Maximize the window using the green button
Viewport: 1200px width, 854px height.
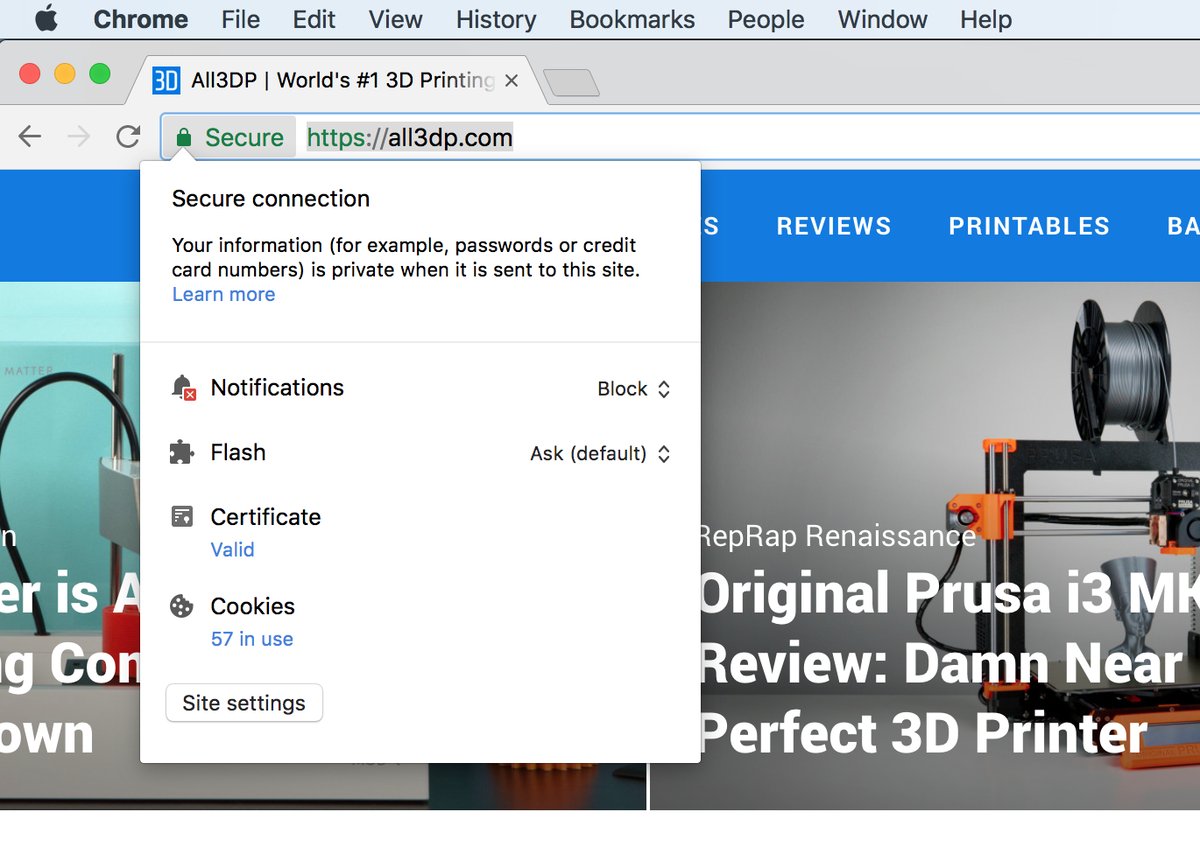[x=100, y=74]
